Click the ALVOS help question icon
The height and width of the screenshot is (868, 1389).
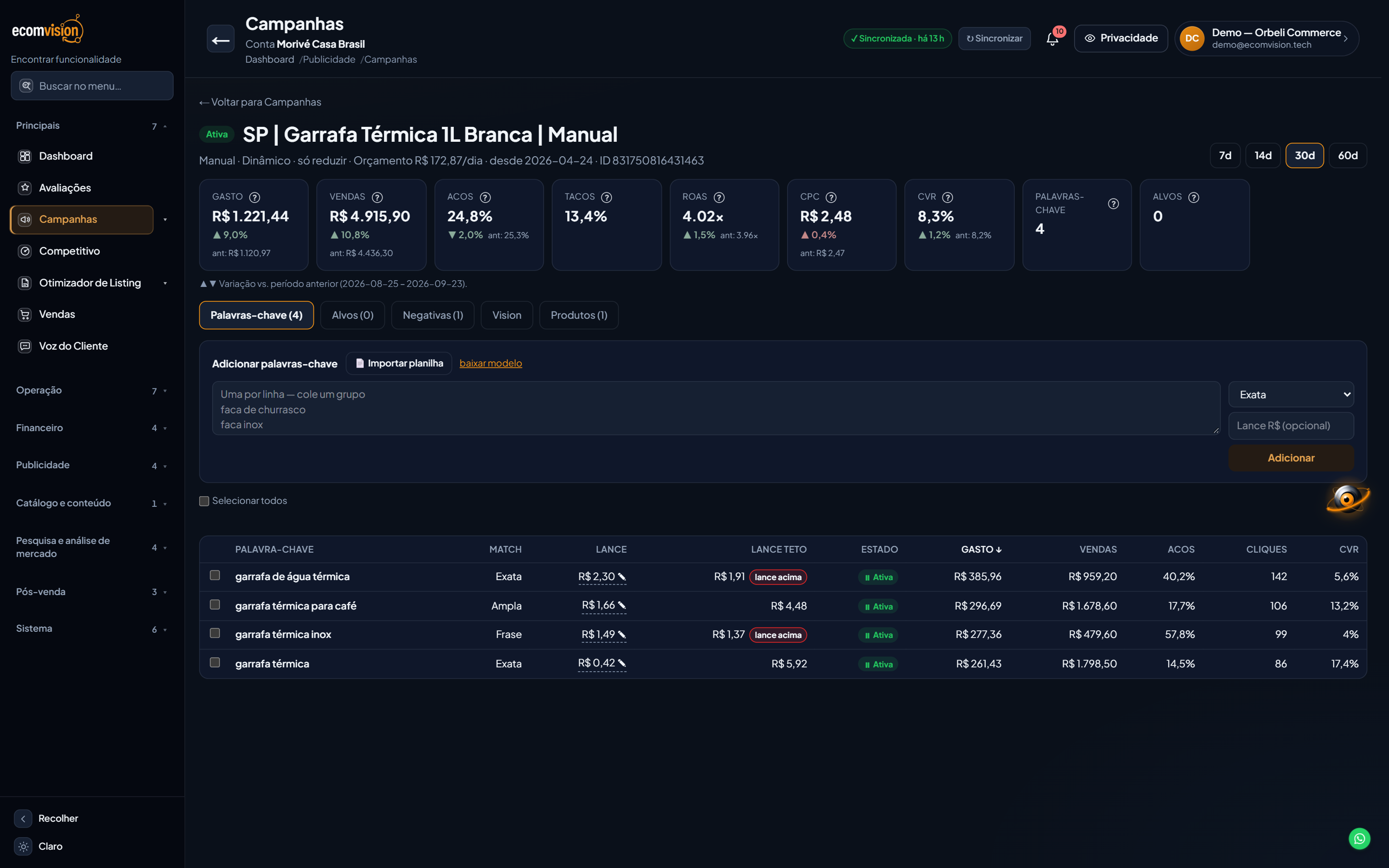(1194, 197)
